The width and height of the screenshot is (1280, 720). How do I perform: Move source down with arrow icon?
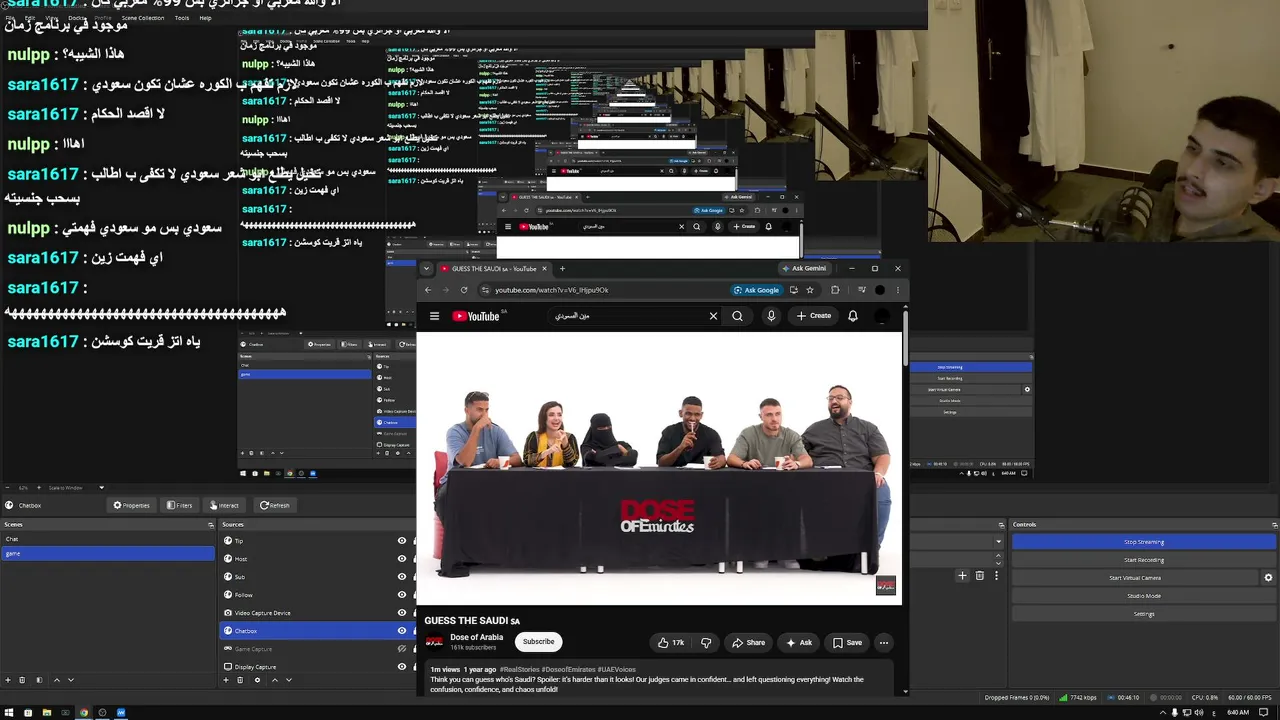289,680
